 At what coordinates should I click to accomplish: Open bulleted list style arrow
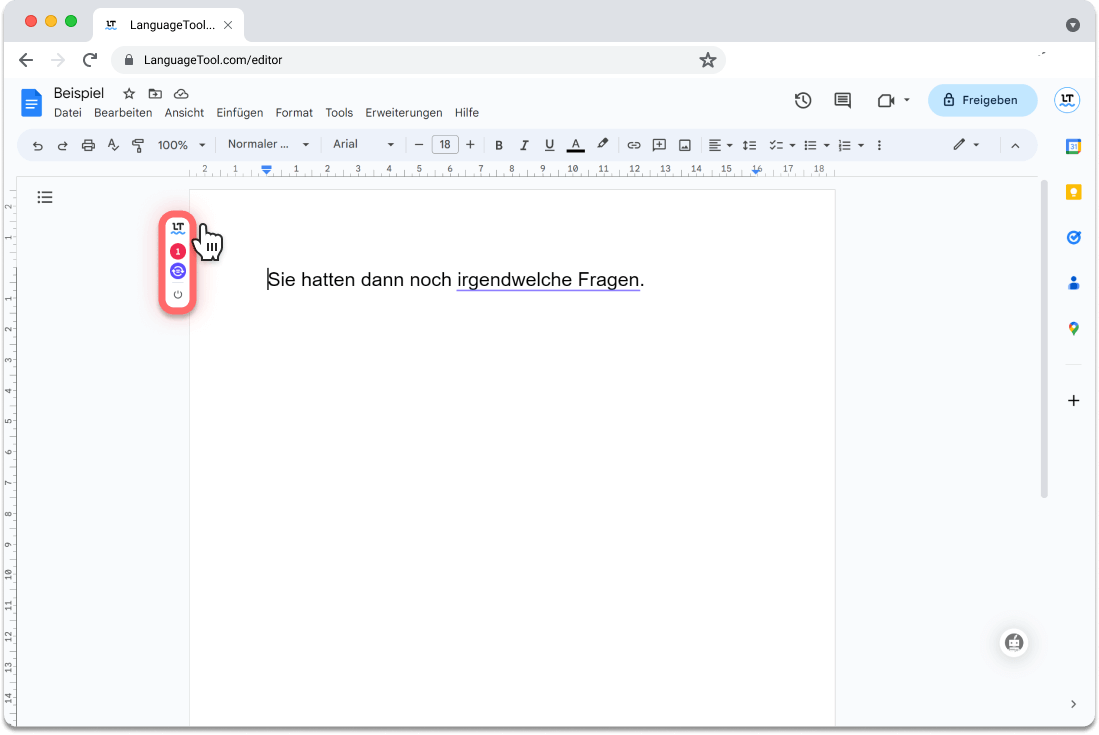827,146
